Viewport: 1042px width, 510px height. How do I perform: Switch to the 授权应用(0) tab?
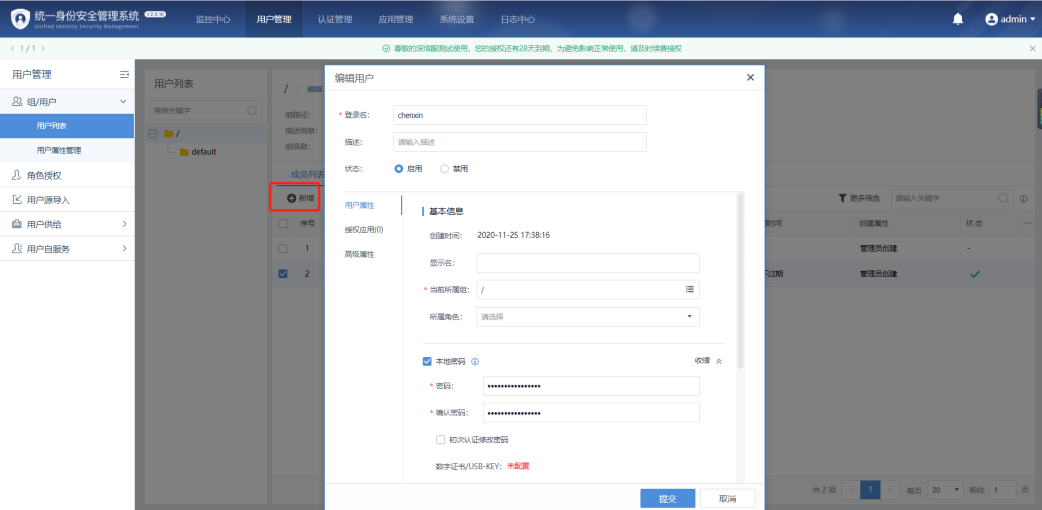click(x=364, y=229)
